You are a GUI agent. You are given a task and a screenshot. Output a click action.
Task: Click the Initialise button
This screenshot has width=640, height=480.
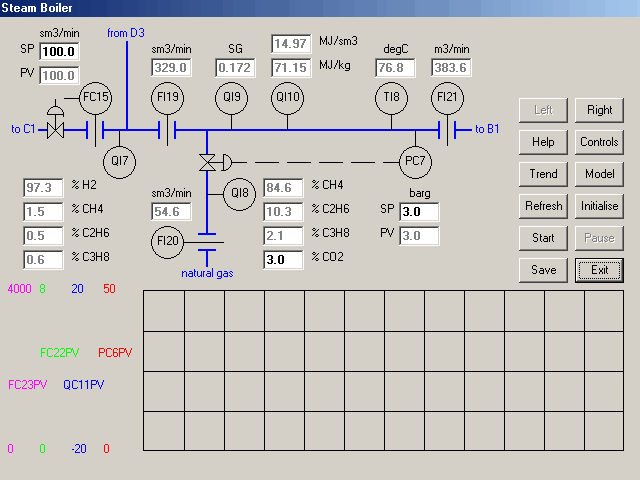click(x=599, y=206)
